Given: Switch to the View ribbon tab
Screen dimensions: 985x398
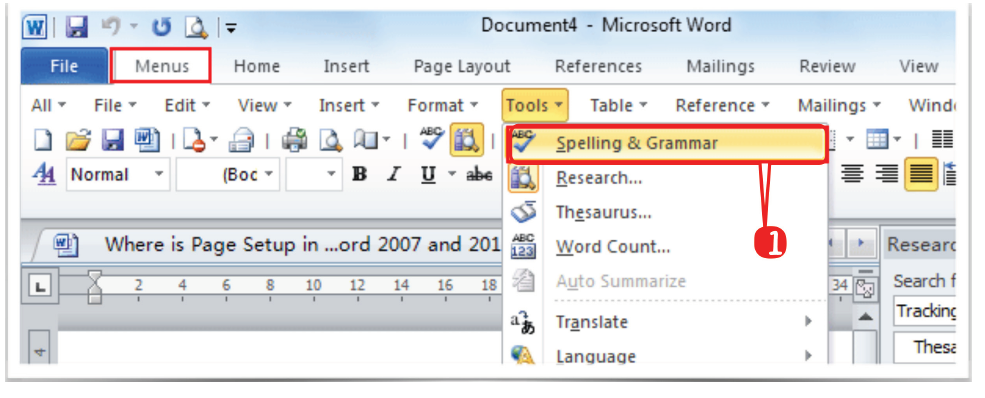Looking at the screenshot, I should pos(918,66).
